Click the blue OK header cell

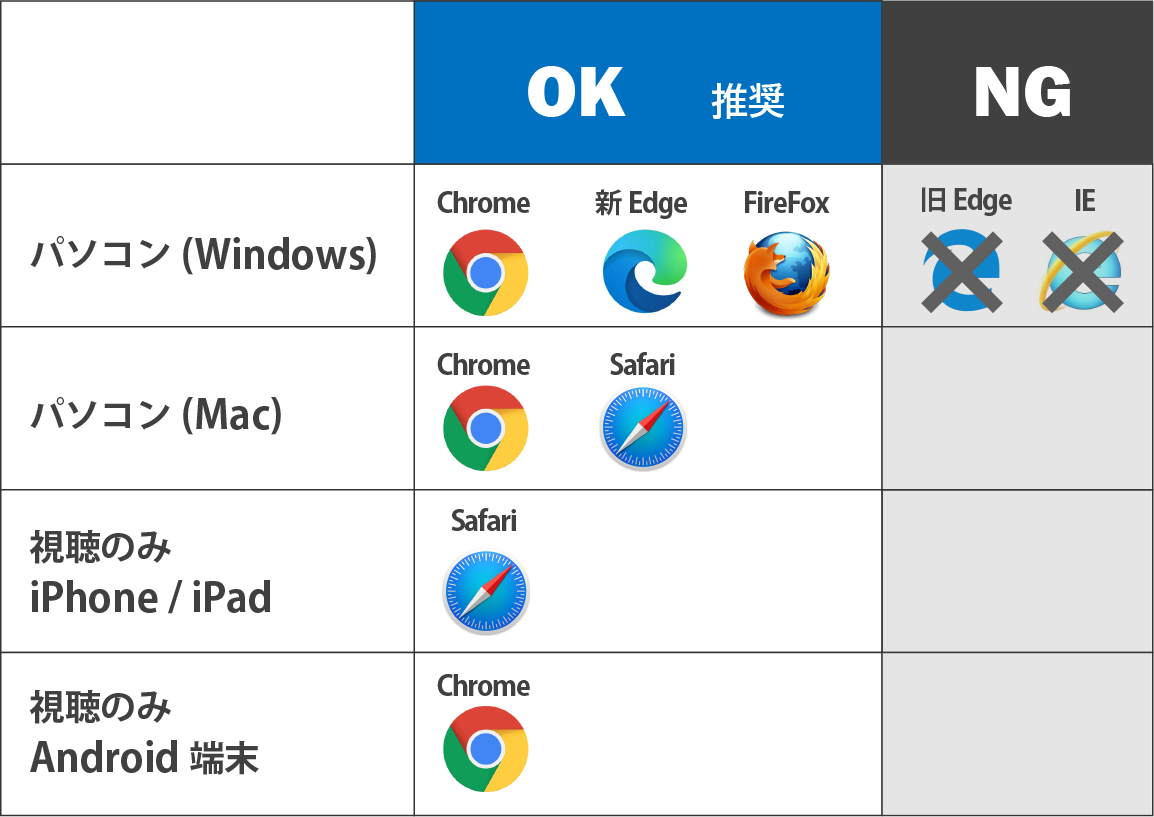(648, 82)
